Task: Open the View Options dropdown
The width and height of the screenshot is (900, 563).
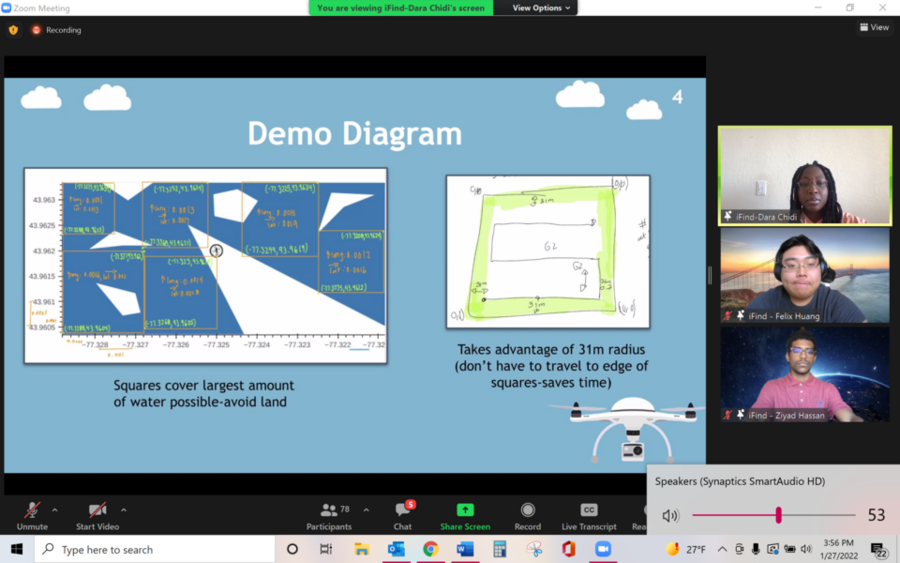Action: click(542, 8)
